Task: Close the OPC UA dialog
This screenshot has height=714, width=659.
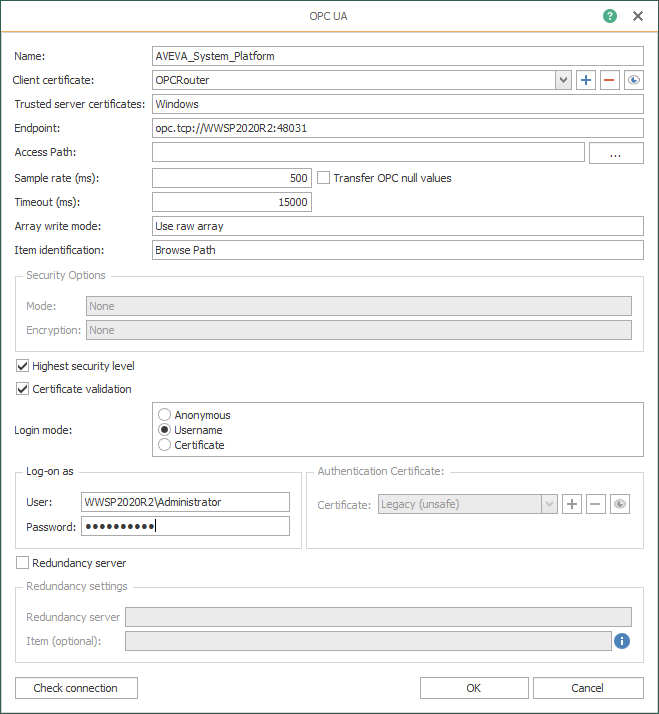Action: [638, 16]
